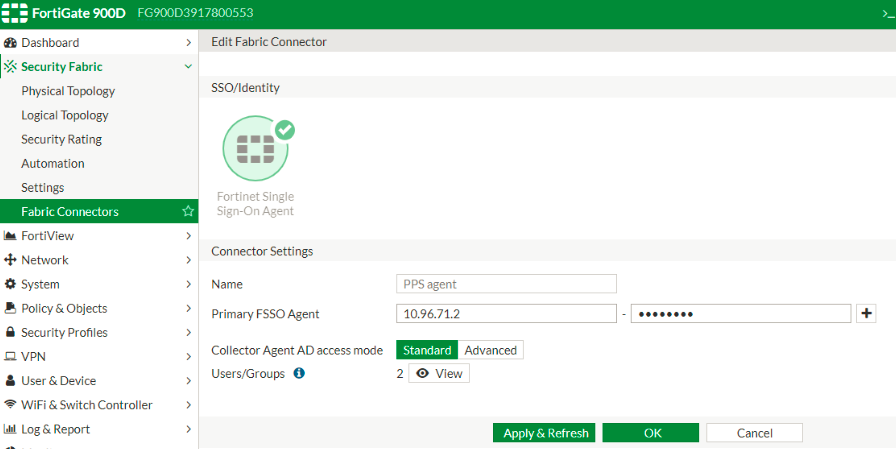Click the Dashboard gauge icon
This screenshot has width=896, height=449.
[10, 42]
